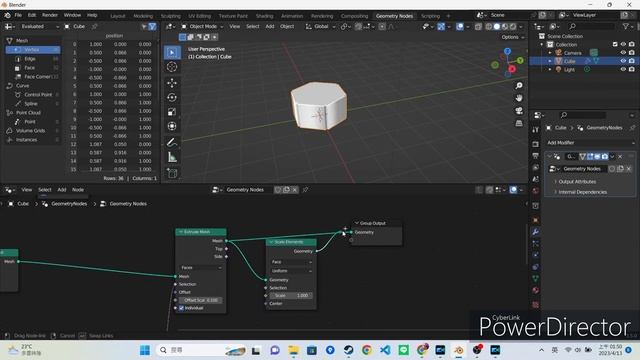
Task: Toggle Collection exclude checkbox in outliner
Action: point(615,44)
